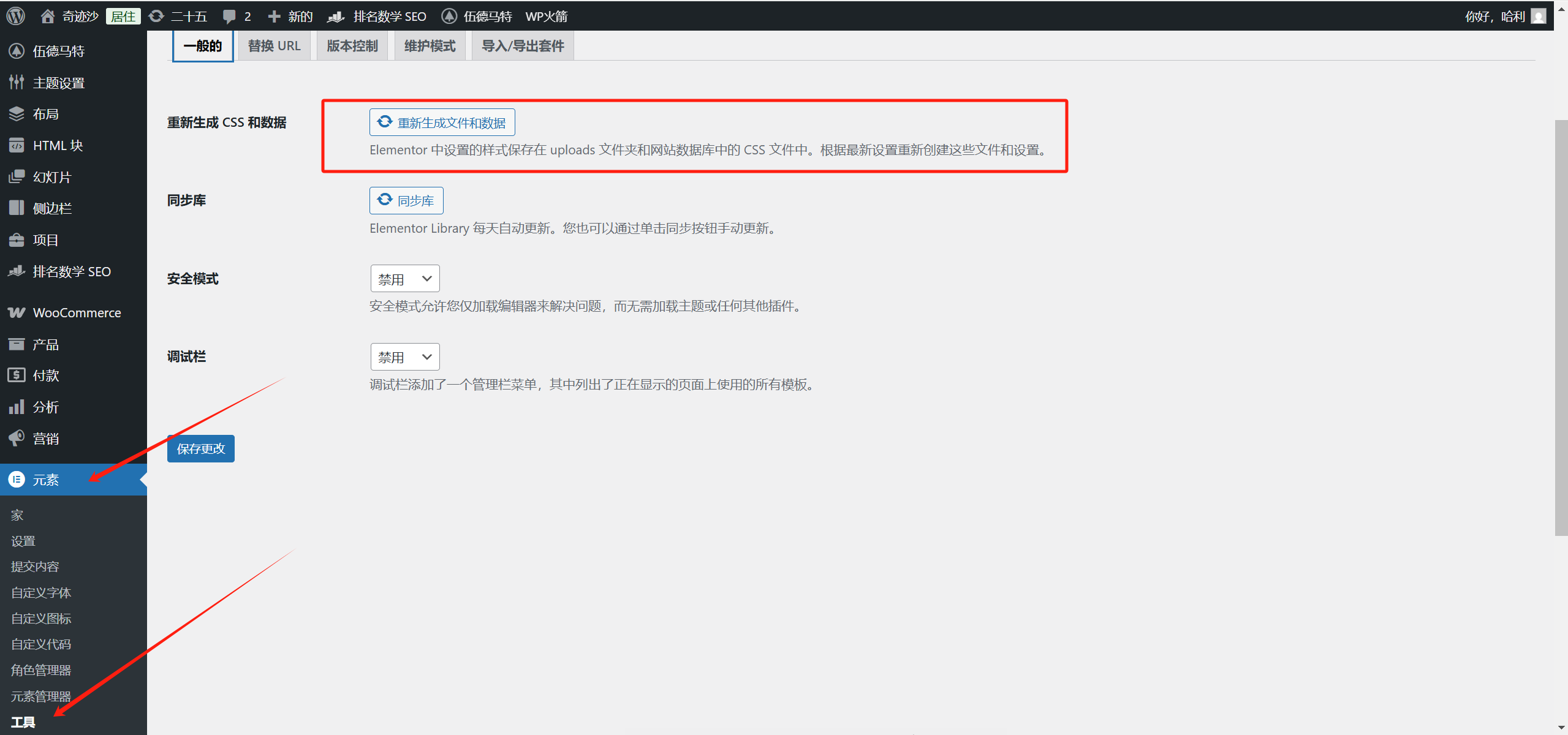Open 自定义字体 in the 元素 submenu
This screenshot has width=1568, height=735.
pyautogui.click(x=41, y=592)
